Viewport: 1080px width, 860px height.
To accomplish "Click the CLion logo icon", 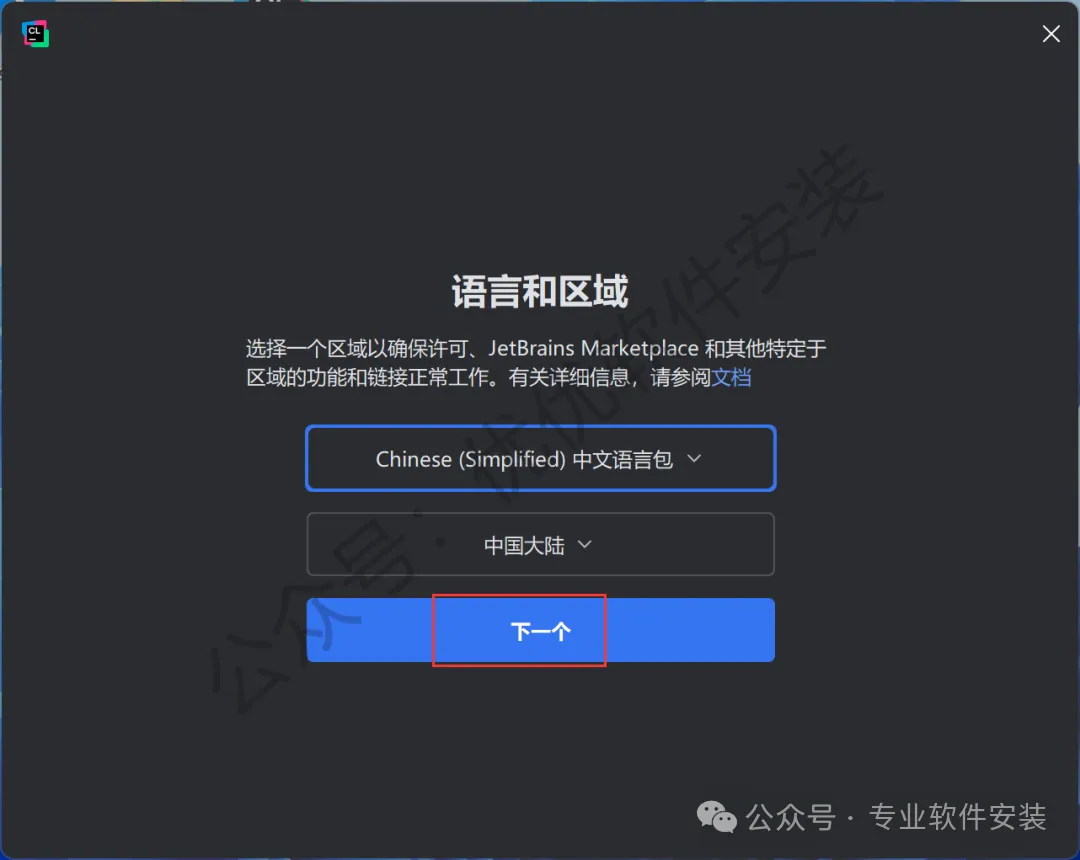I will [x=35, y=34].
